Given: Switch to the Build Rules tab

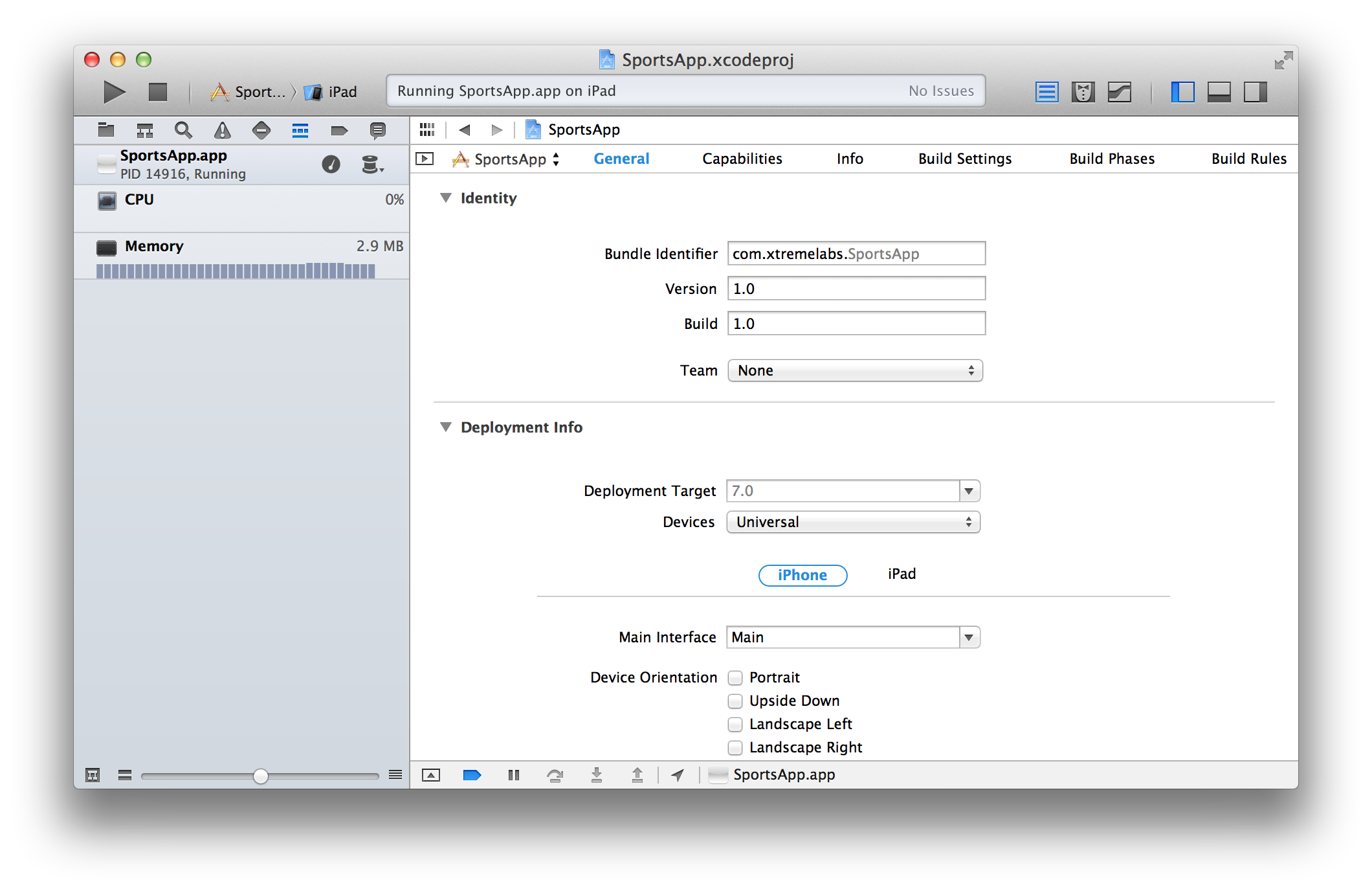Looking at the screenshot, I should pyautogui.click(x=1249, y=159).
